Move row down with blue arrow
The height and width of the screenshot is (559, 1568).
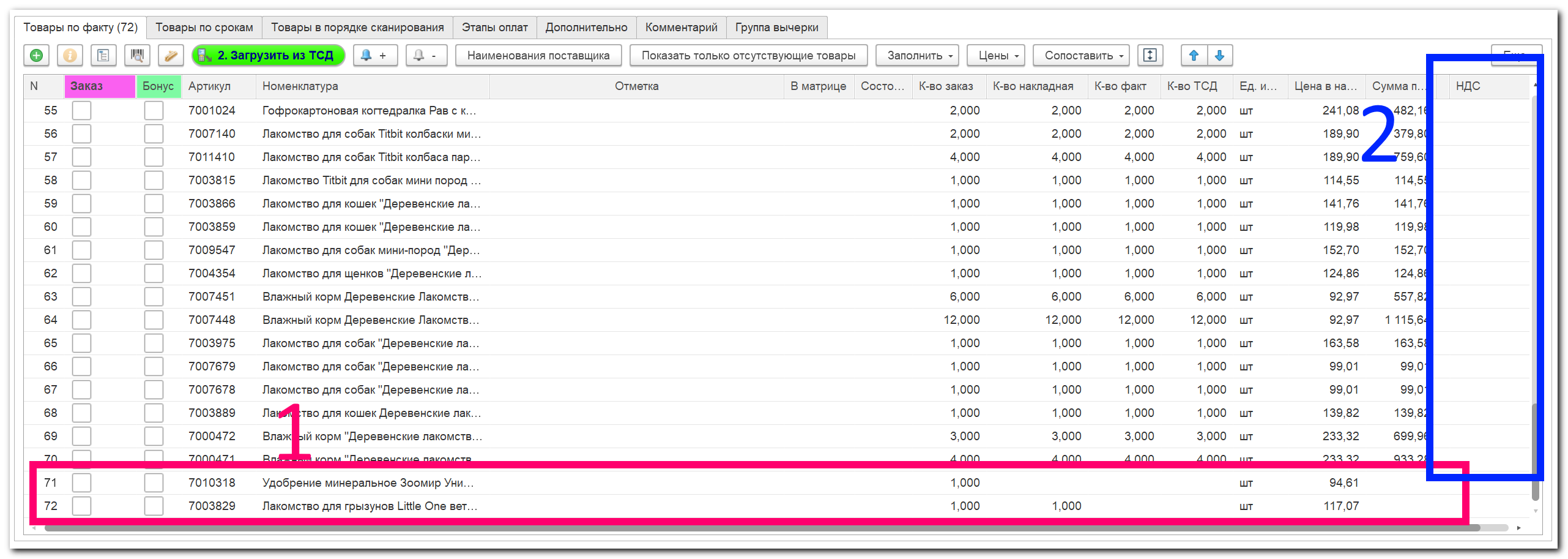coord(1219,56)
